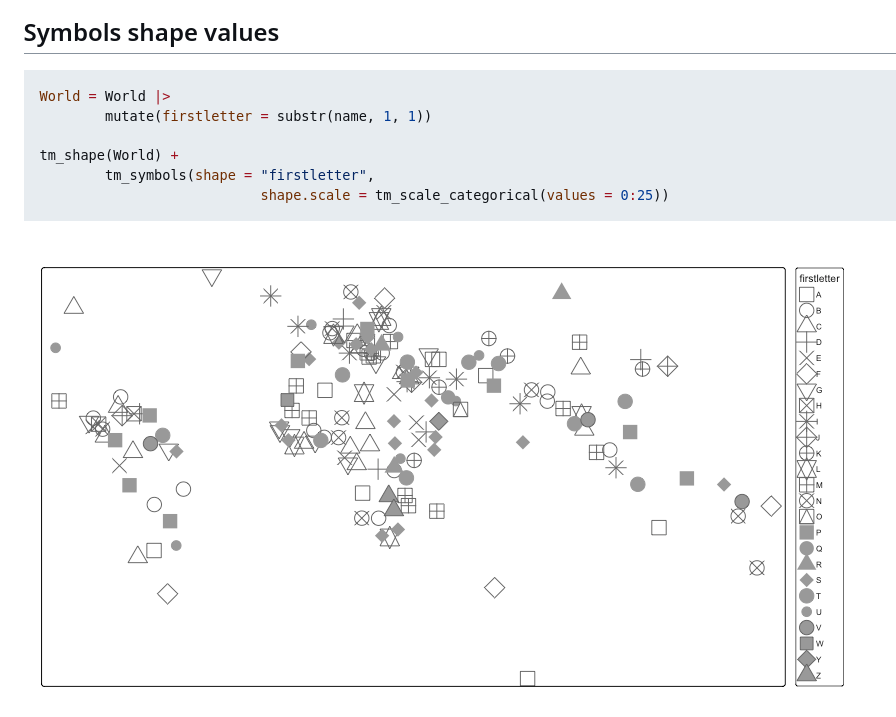The image size is (896, 717).
Task: Select the X cross symbol for E
Action: tap(806, 358)
